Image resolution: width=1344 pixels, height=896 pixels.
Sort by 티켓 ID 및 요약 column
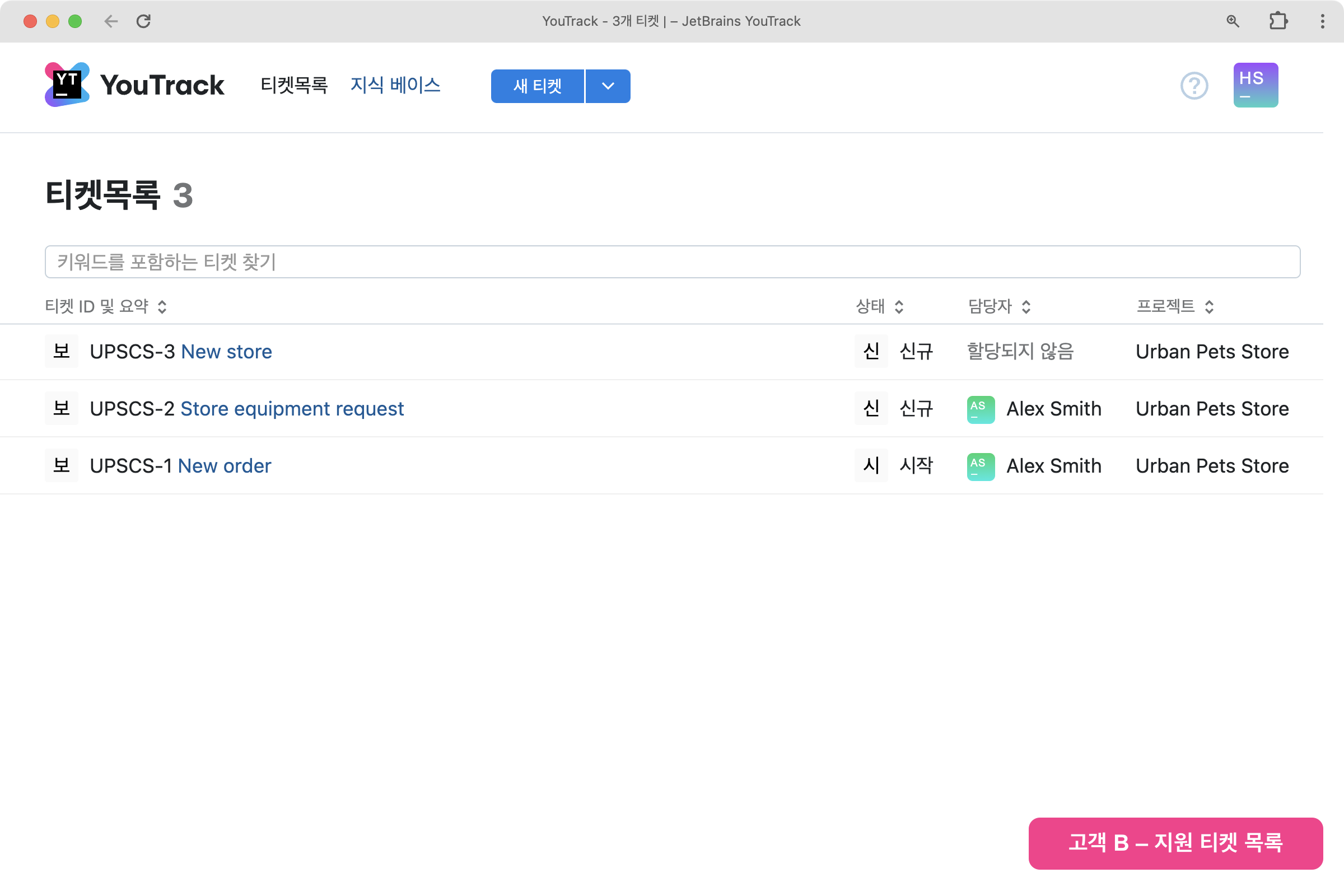tap(106, 307)
